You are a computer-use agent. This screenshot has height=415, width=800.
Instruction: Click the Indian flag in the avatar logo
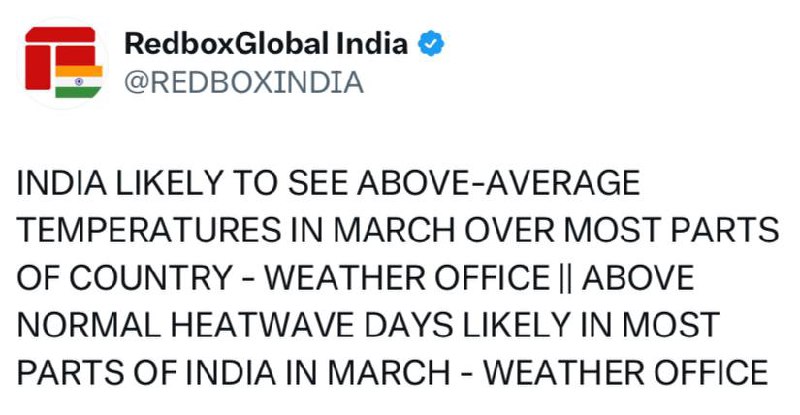click(79, 82)
